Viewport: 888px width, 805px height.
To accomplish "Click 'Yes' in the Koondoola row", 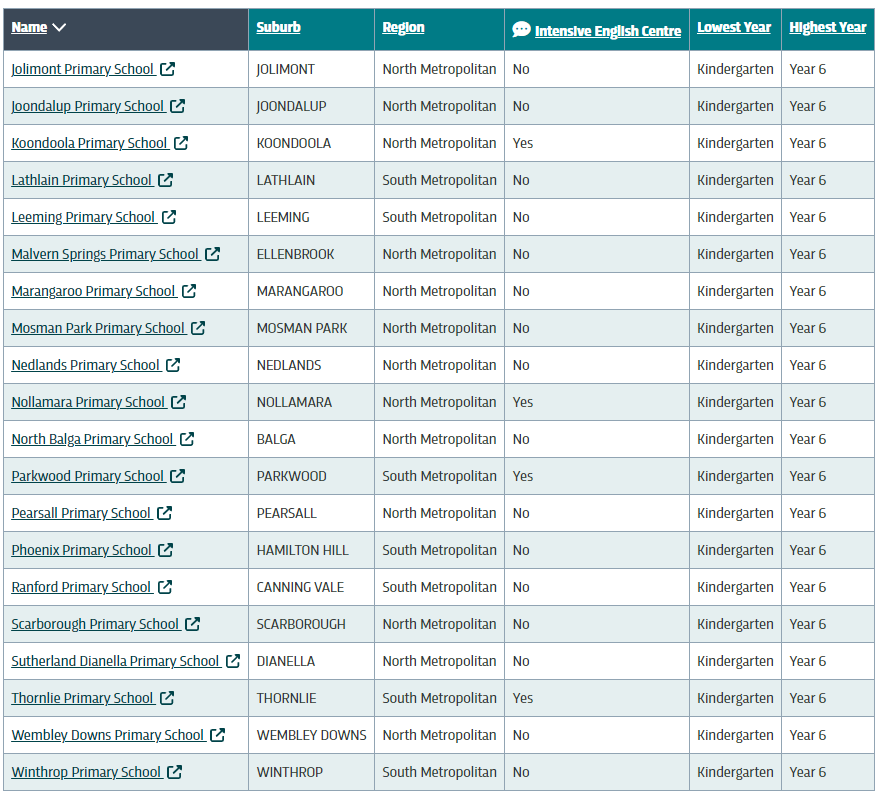I will coord(523,143).
